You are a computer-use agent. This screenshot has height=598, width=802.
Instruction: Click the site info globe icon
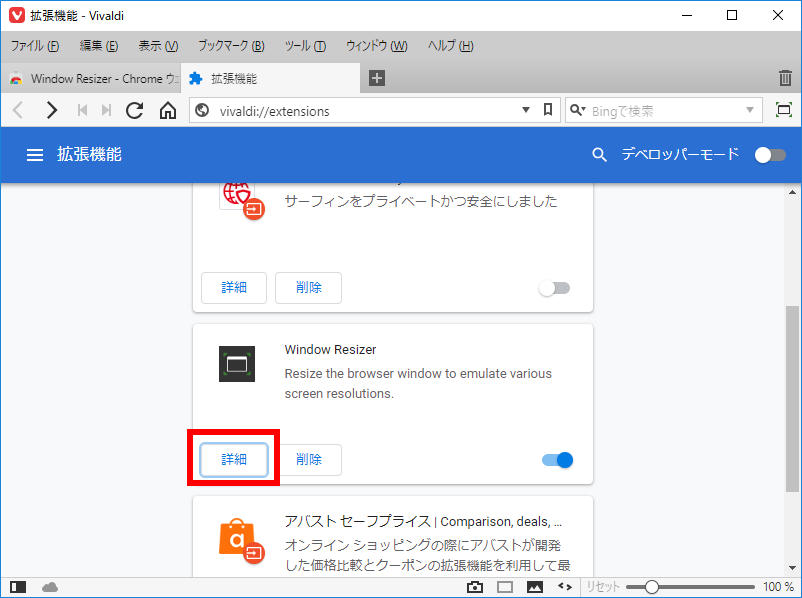pos(203,110)
